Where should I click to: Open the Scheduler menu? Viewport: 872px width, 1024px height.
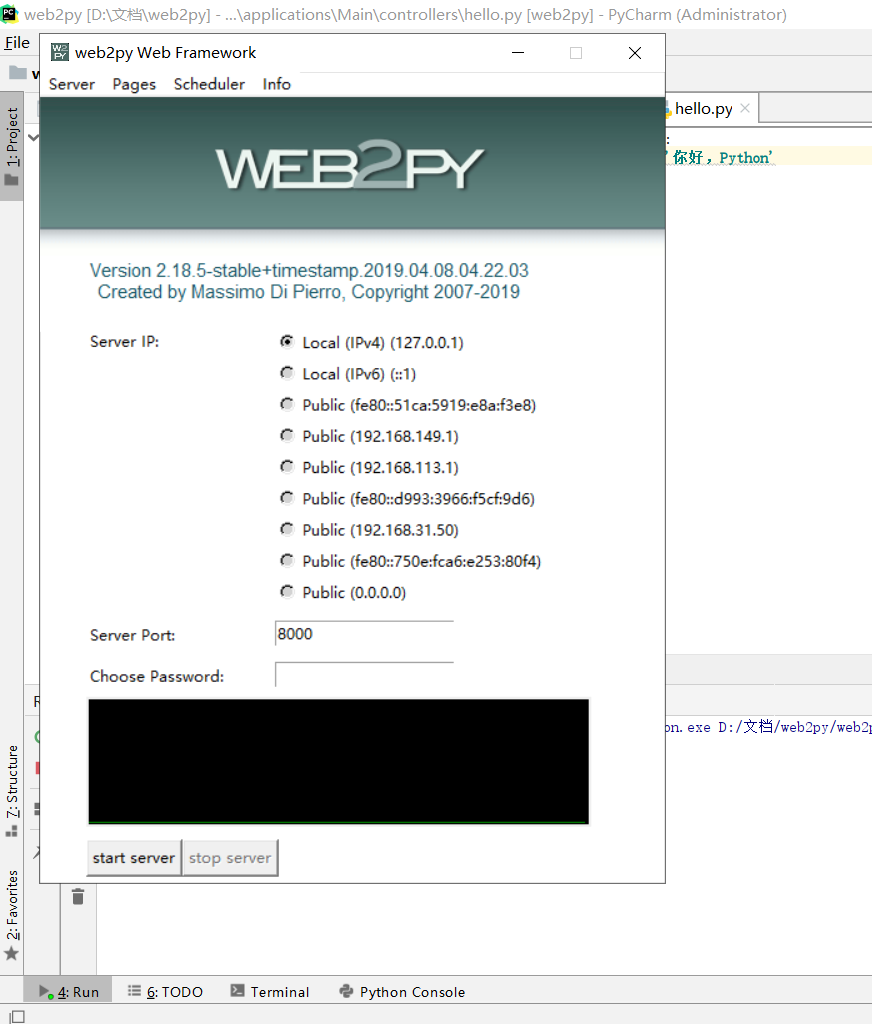click(209, 84)
